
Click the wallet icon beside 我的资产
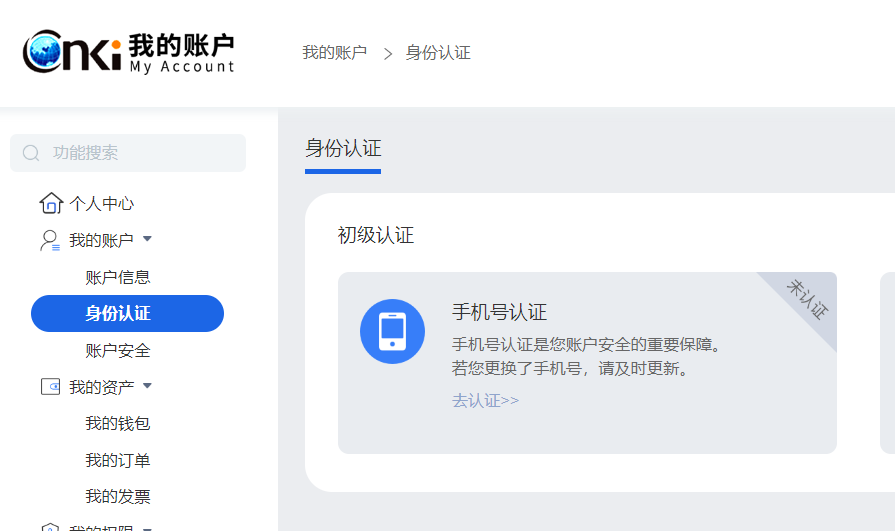pos(50,387)
